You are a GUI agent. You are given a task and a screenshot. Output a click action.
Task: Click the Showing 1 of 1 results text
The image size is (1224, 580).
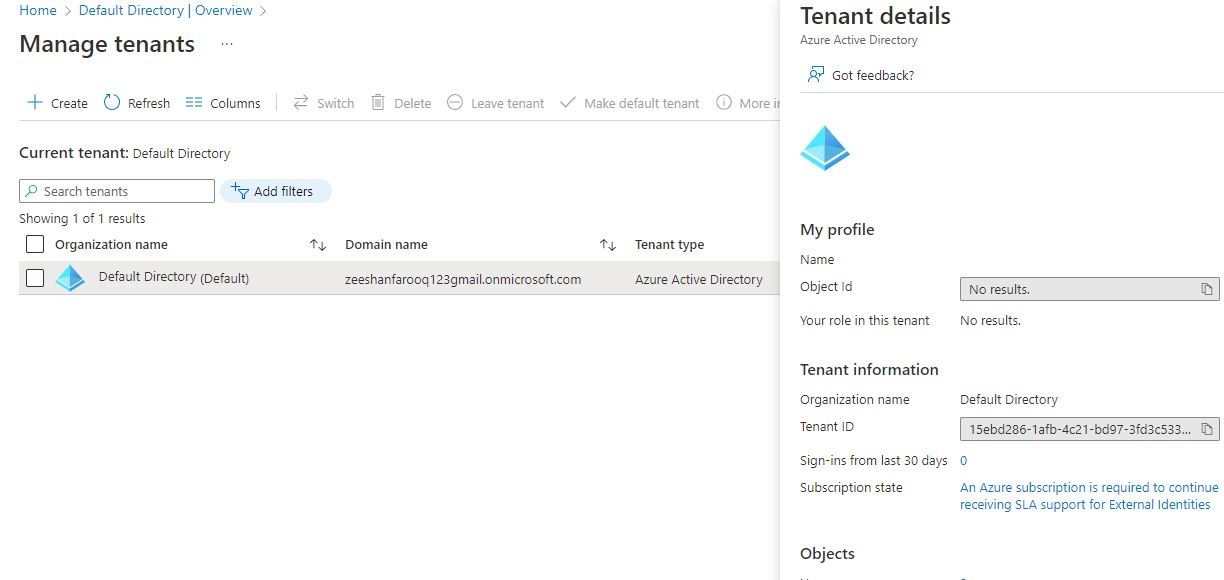82,218
